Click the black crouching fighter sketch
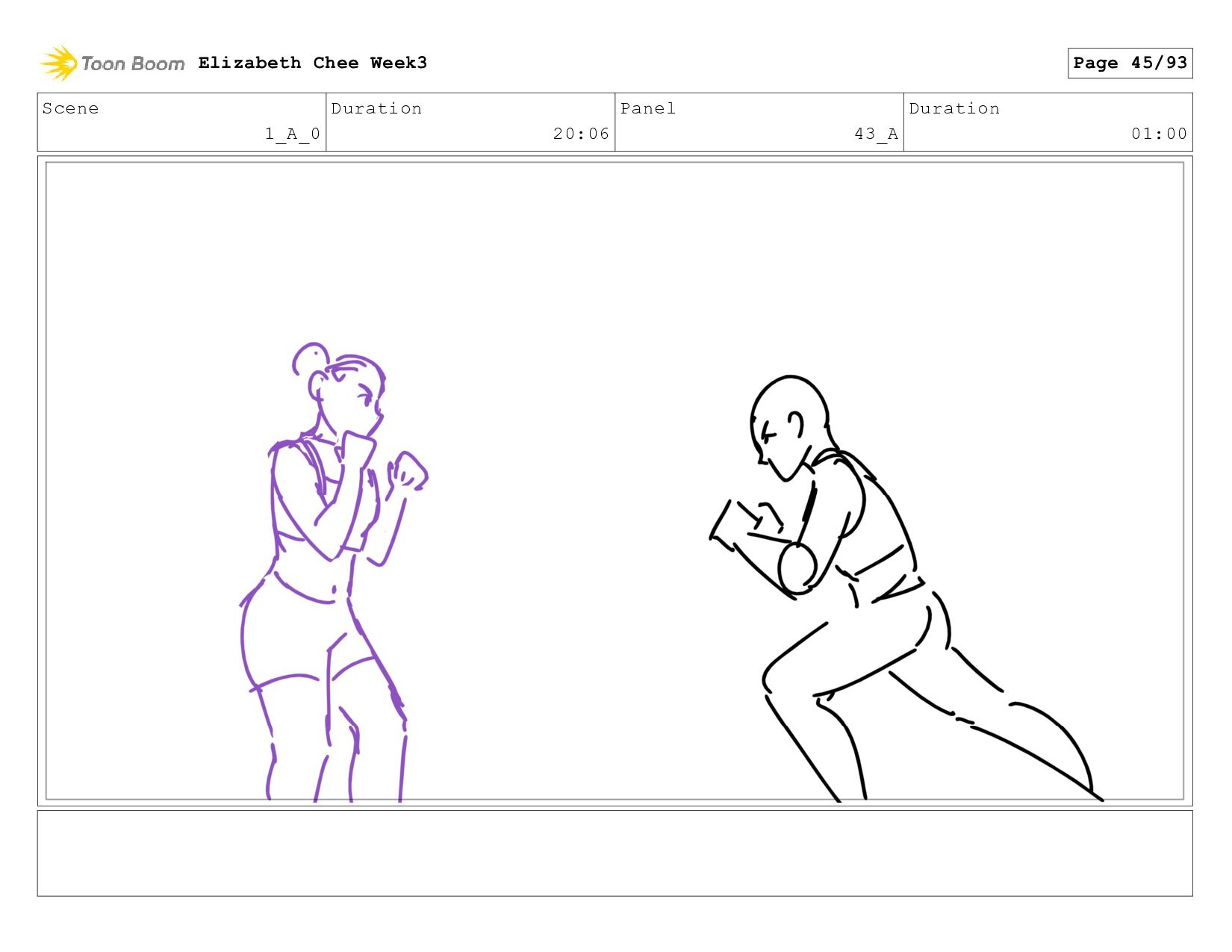The height and width of the screenshot is (952, 1232). point(906,588)
